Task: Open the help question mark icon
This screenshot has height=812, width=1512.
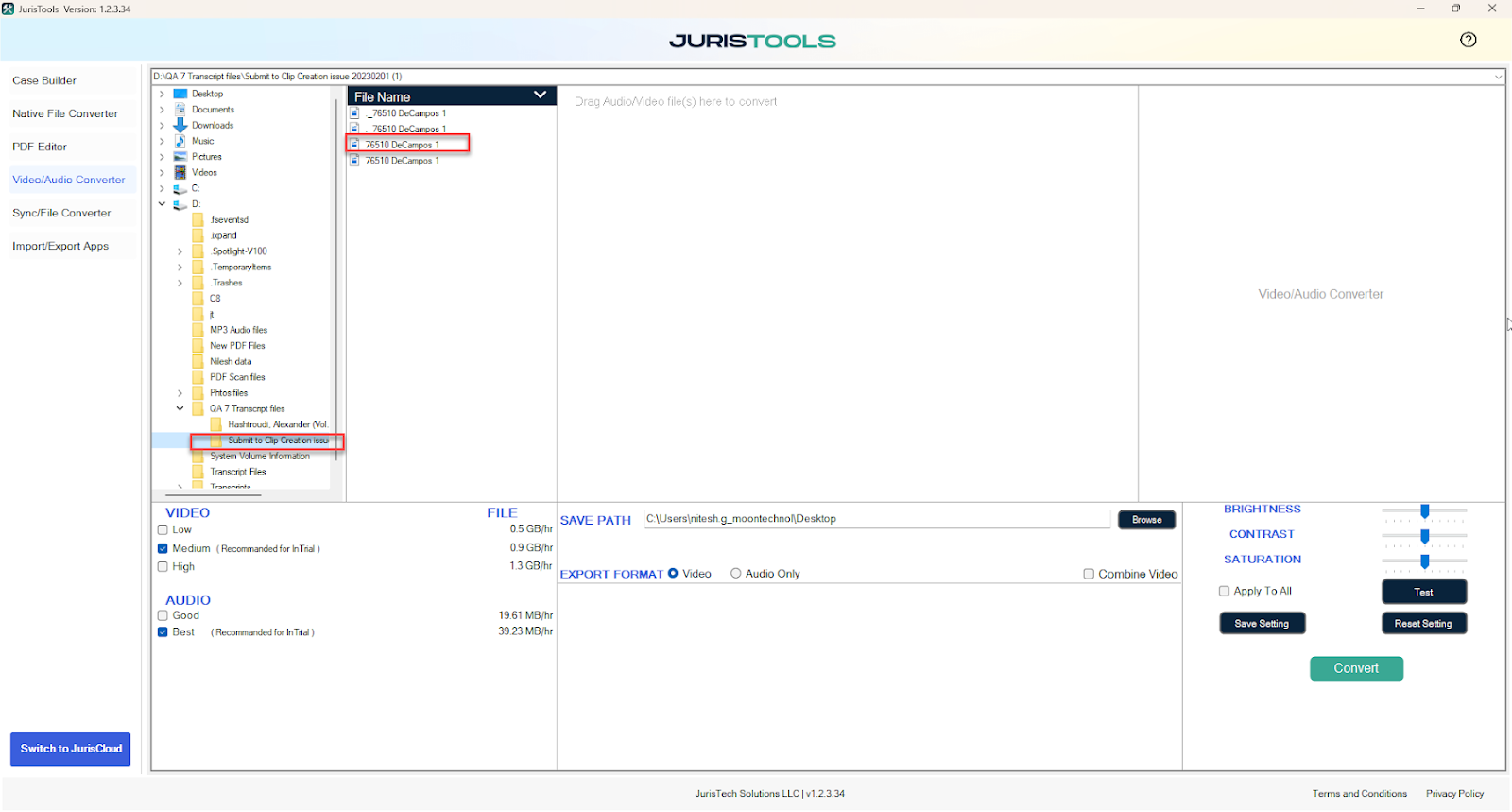Action: coord(1468,40)
